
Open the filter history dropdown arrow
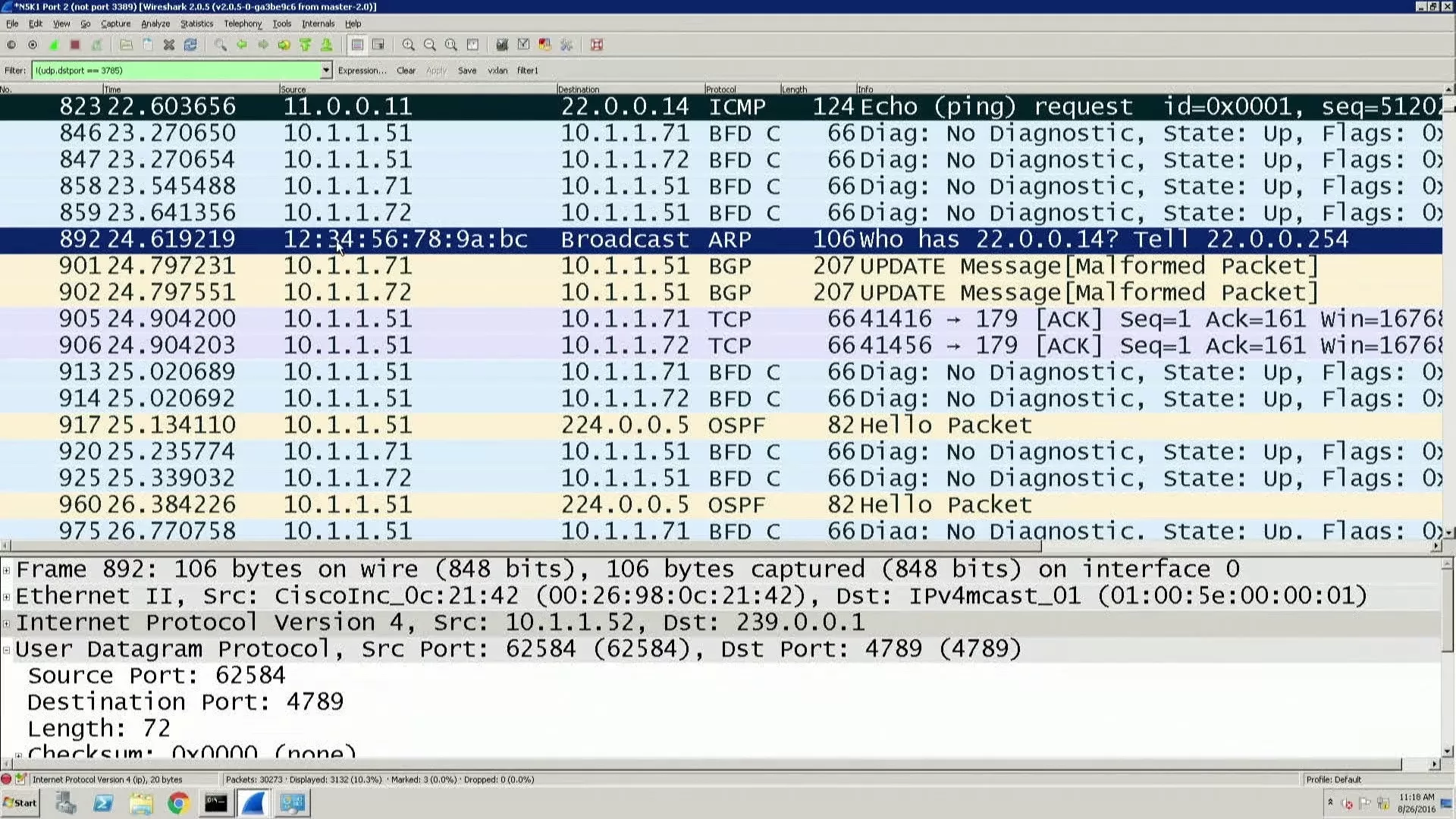pyautogui.click(x=326, y=71)
